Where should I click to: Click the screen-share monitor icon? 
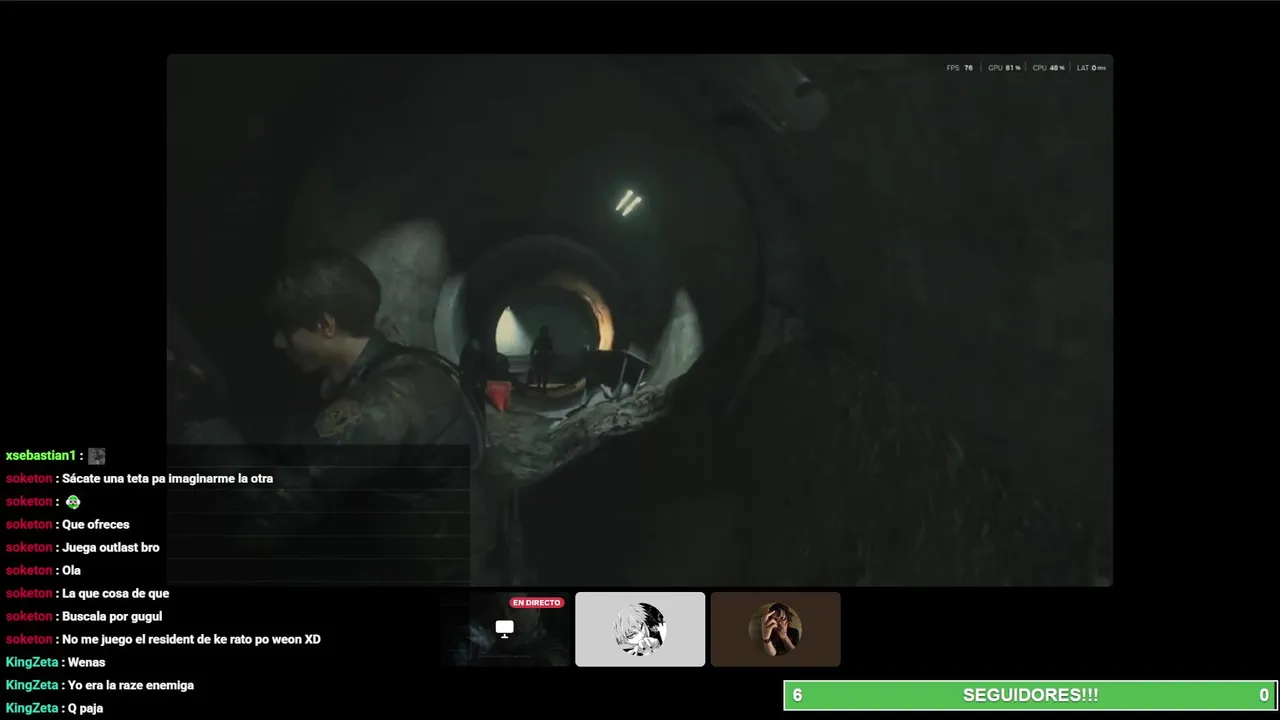tap(505, 629)
